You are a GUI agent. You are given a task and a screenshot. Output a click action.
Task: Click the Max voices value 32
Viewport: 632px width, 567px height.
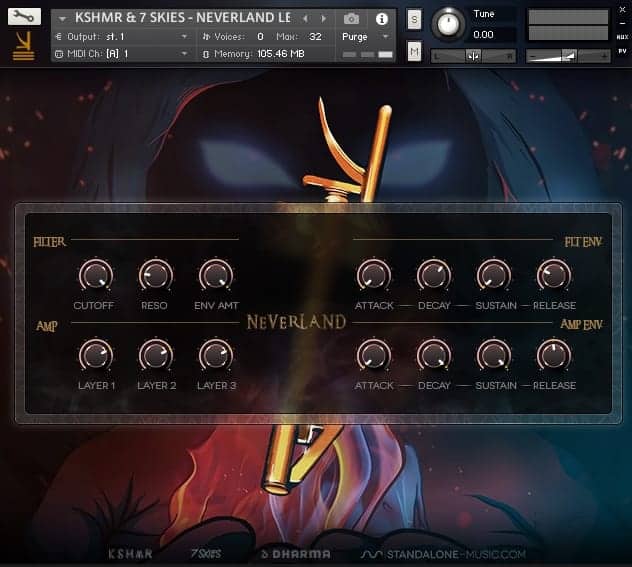click(315, 37)
